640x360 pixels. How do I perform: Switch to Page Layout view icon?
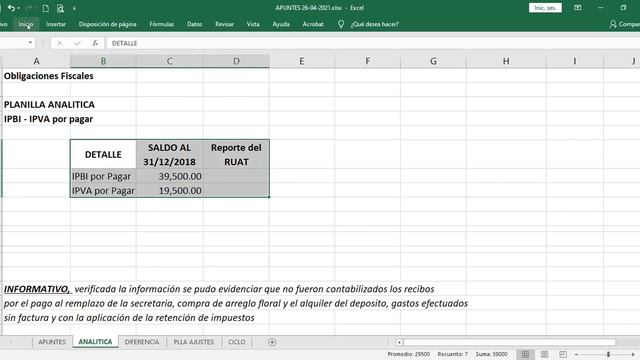pyautogui.click(x=544, y=354)
